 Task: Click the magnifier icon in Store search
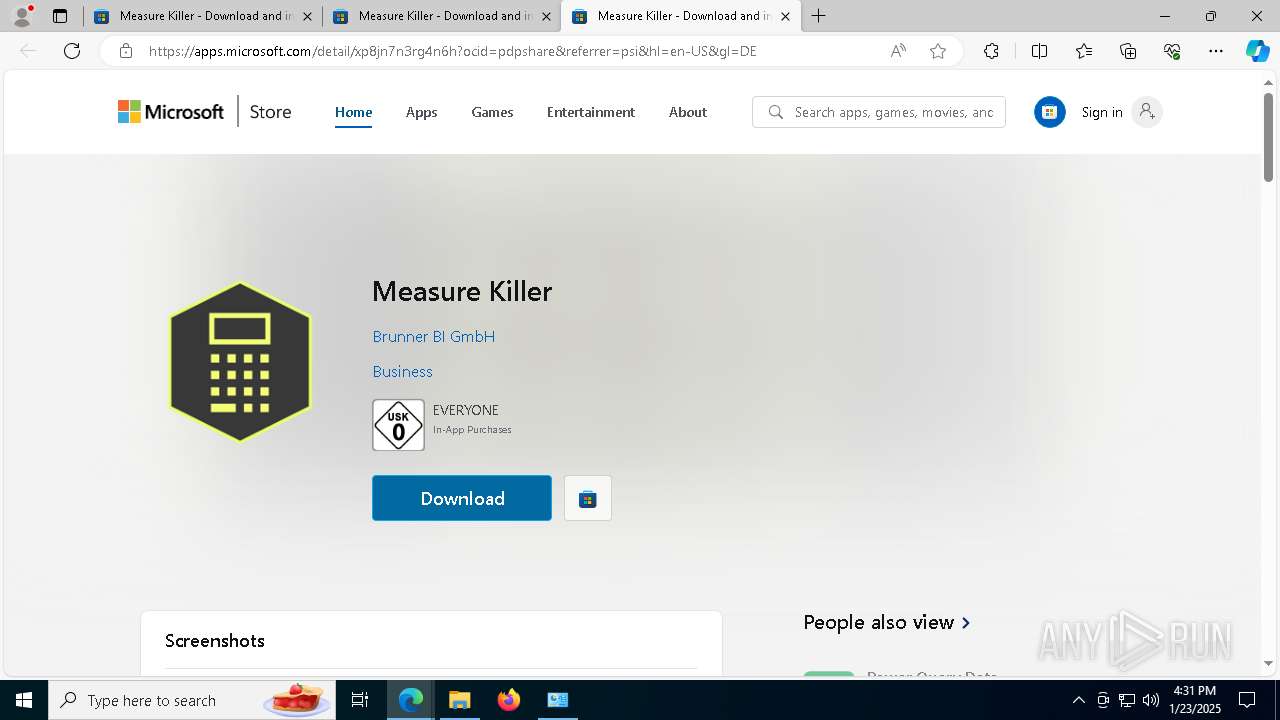point(775,112)
